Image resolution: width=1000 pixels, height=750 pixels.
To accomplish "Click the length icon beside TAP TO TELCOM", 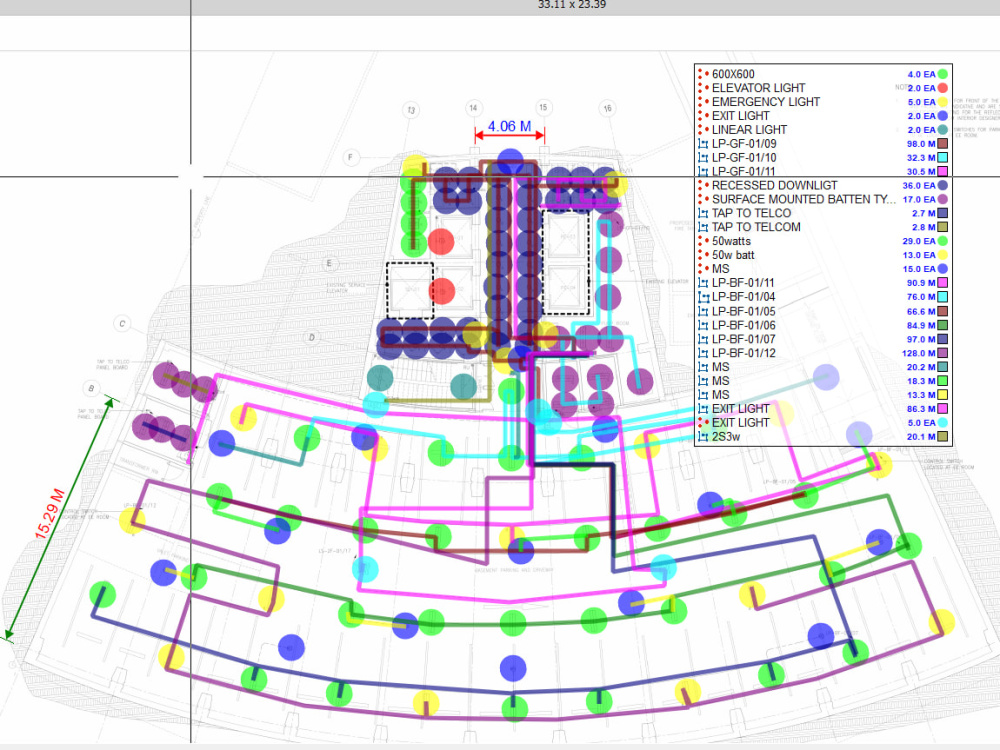I will click(x=703, y=227).
